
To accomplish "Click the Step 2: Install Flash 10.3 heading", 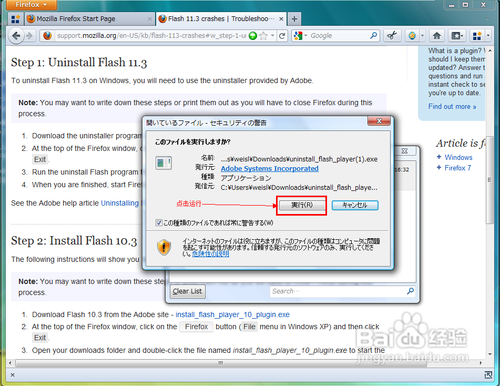I will [74, 241].
